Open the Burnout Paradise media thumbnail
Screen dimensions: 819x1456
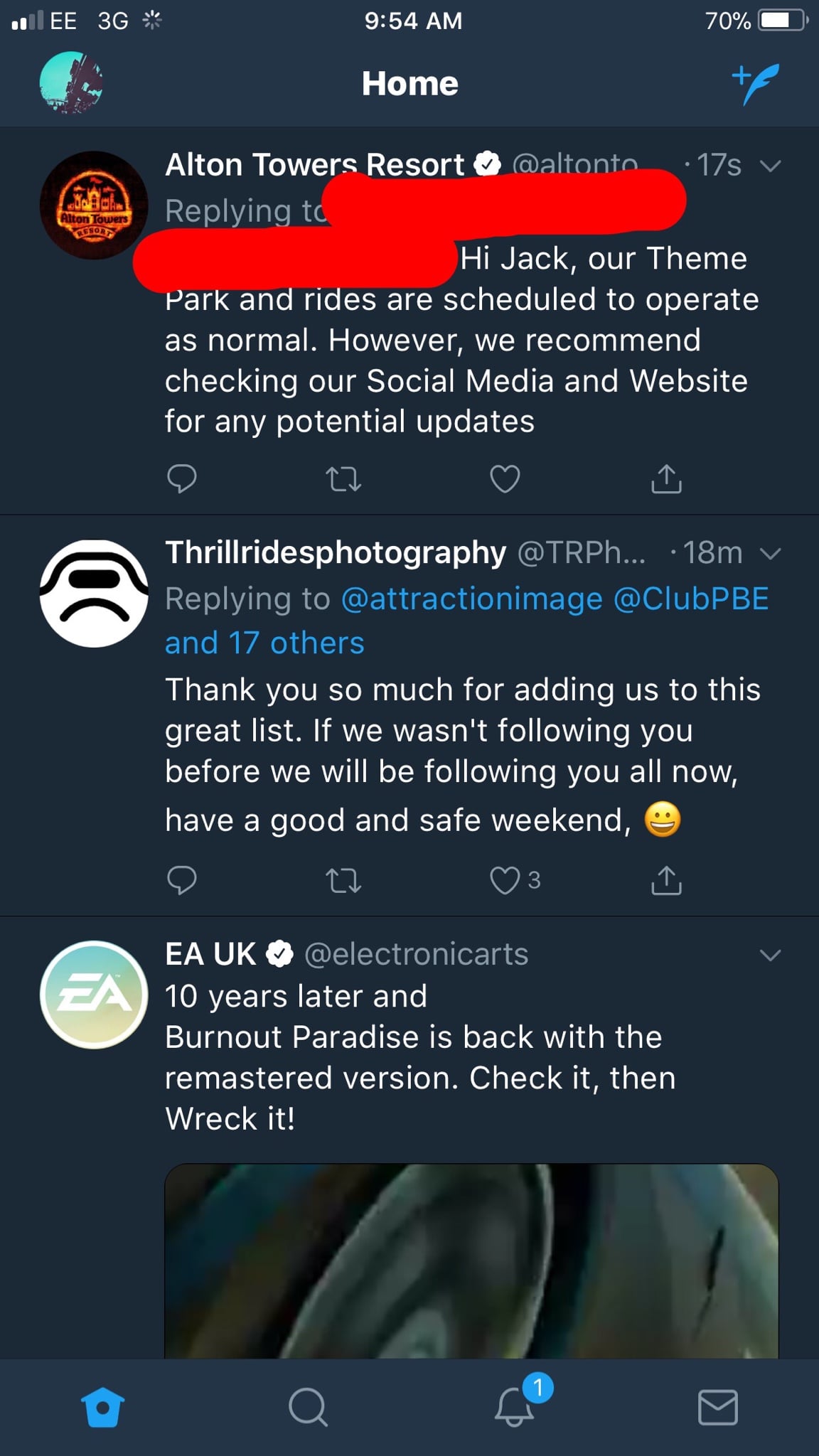click(x=471, y=1260)
